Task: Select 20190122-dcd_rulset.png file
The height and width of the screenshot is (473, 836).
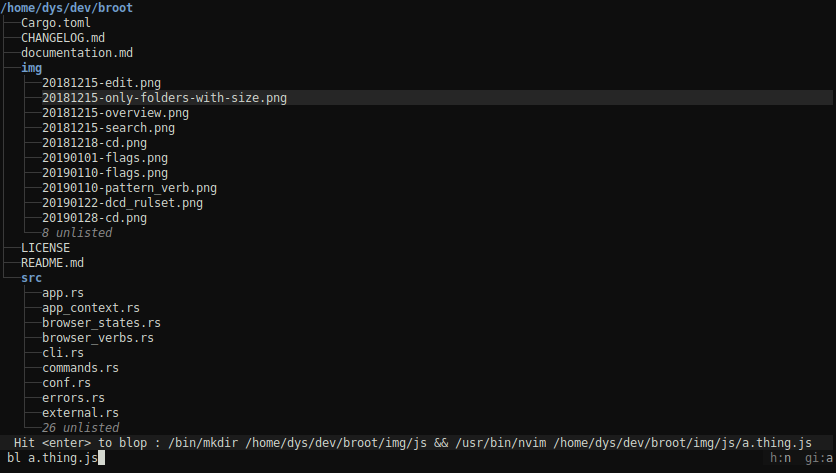Action: coord(123,203)
